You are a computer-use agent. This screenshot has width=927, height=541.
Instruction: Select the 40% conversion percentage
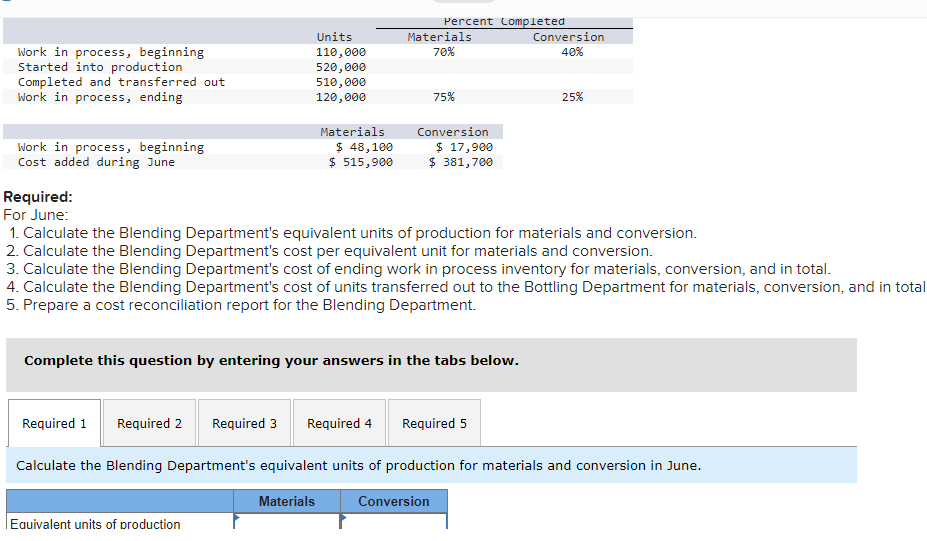tap(572, 52)
